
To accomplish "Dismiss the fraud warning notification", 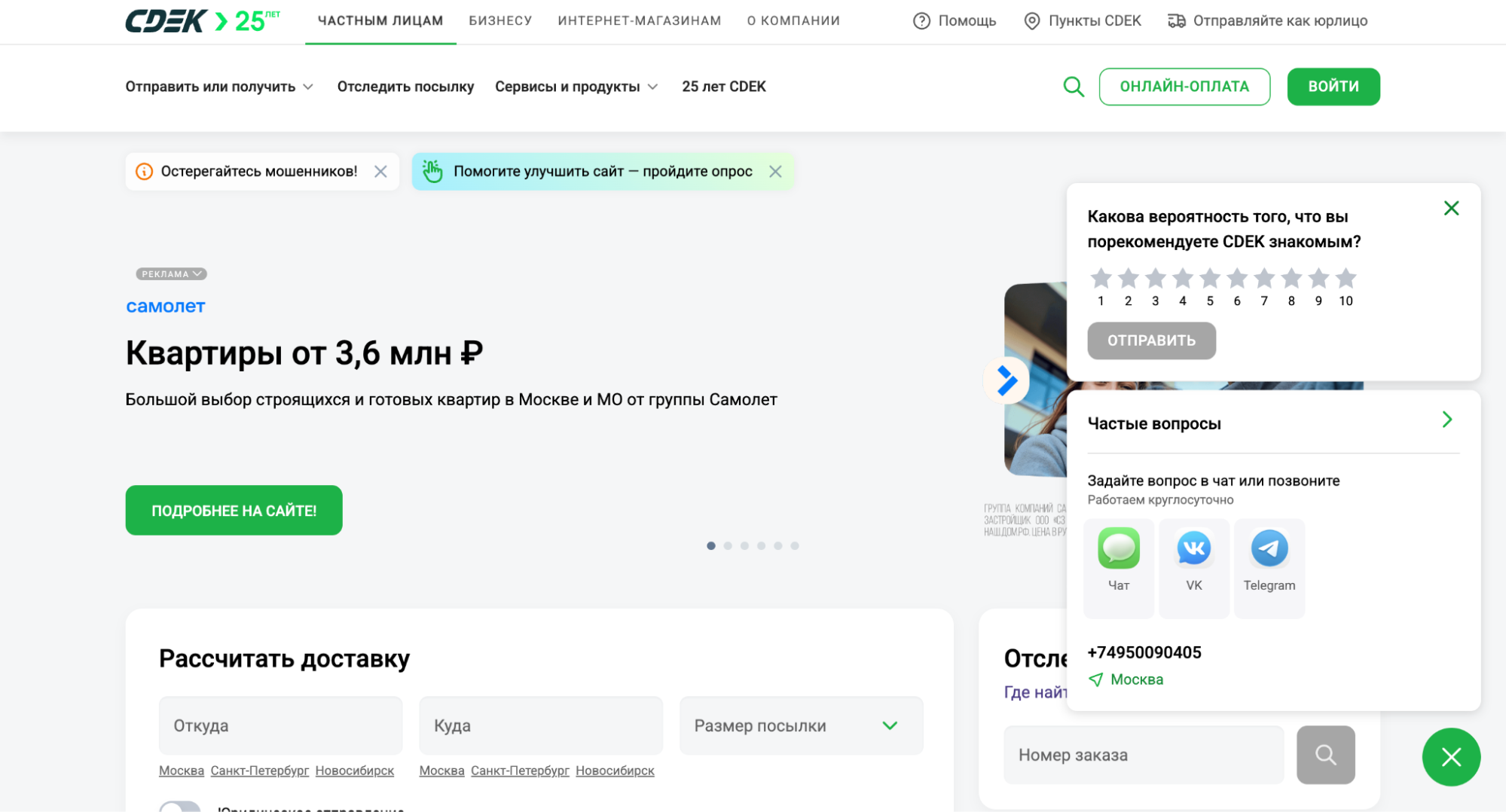I will (x=380, y=172).
